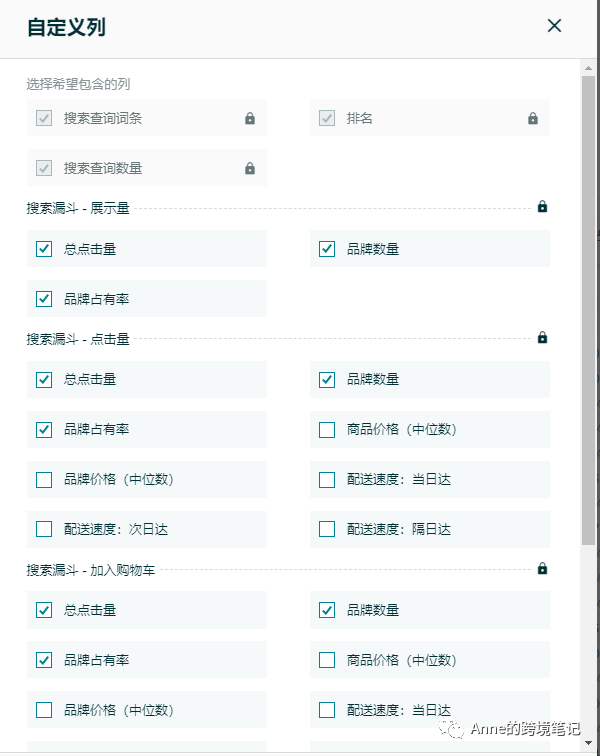The height and width of the screenshot is (756, 600).
Task: Uncheck 总点击量 under 加入购物车 section
Action: point(44,610)
